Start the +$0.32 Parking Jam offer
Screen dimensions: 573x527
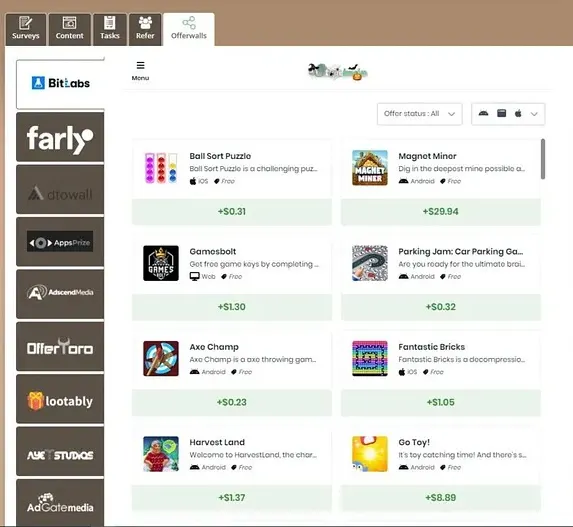point(441,307)
